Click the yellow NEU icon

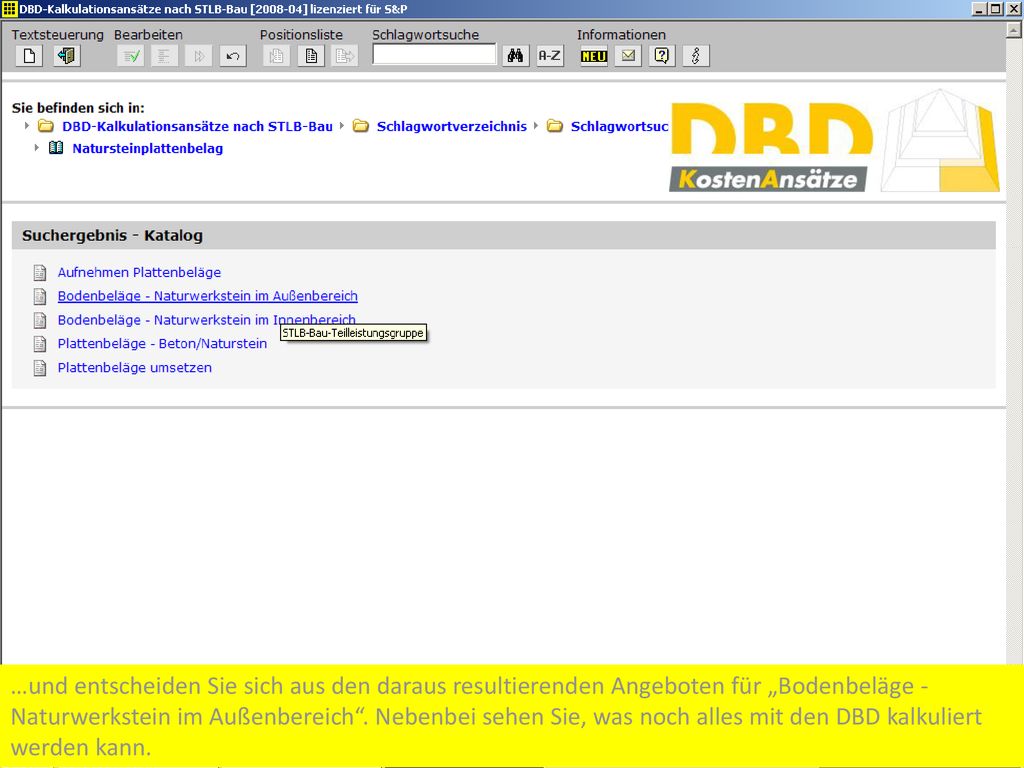pyautogui.click(x=594, y=56)
